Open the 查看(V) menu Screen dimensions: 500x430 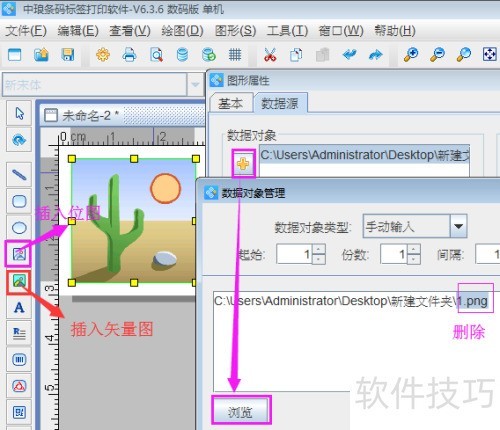coord(130,31)
